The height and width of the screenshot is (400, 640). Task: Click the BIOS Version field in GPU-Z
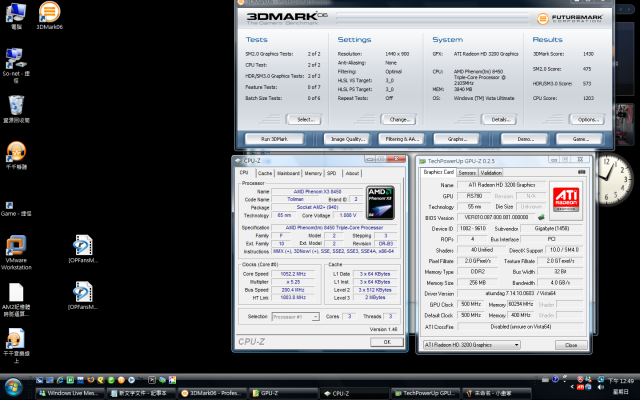point(496,218)
